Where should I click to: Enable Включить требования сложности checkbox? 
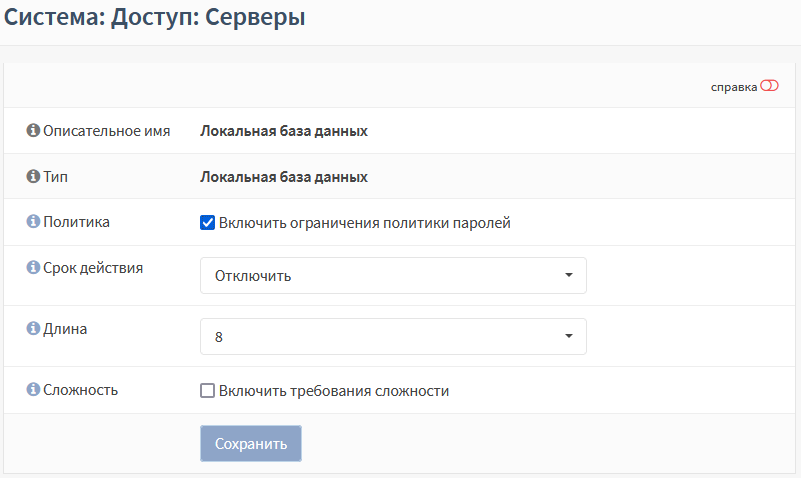point(207,391)
